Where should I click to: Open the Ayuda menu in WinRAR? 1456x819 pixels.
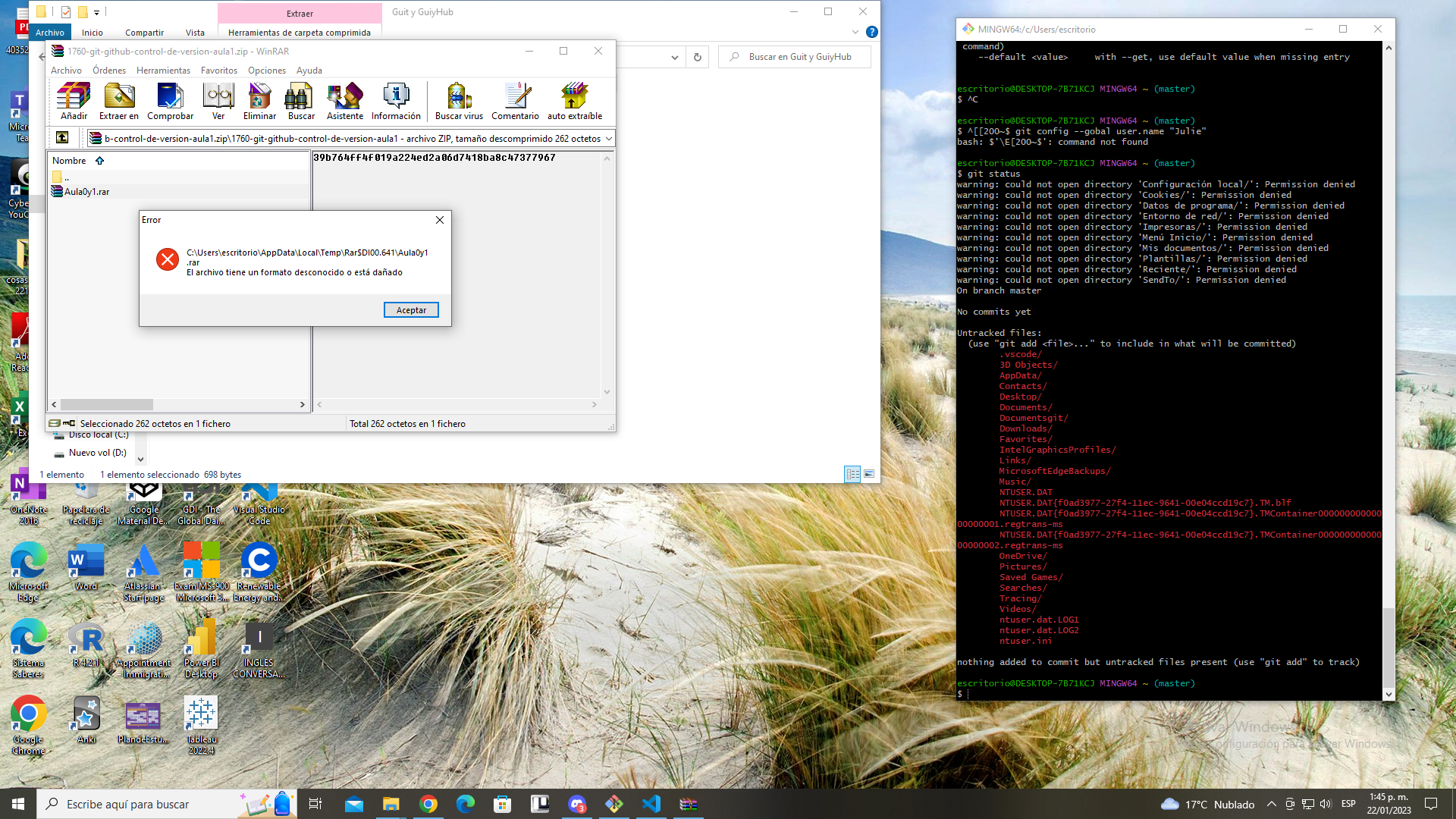coord(309,71)
